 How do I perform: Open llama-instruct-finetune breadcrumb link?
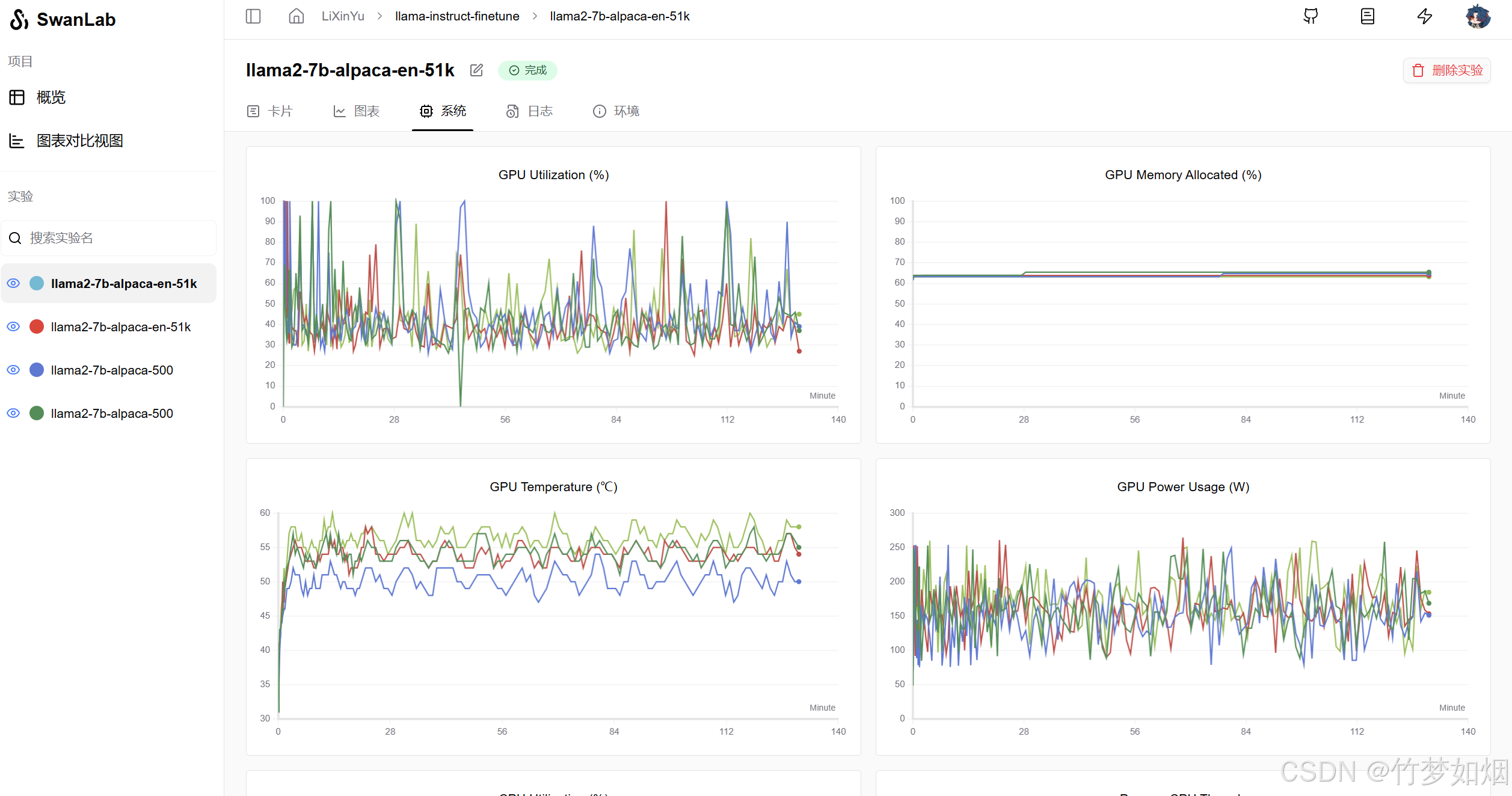pos(457,16)
